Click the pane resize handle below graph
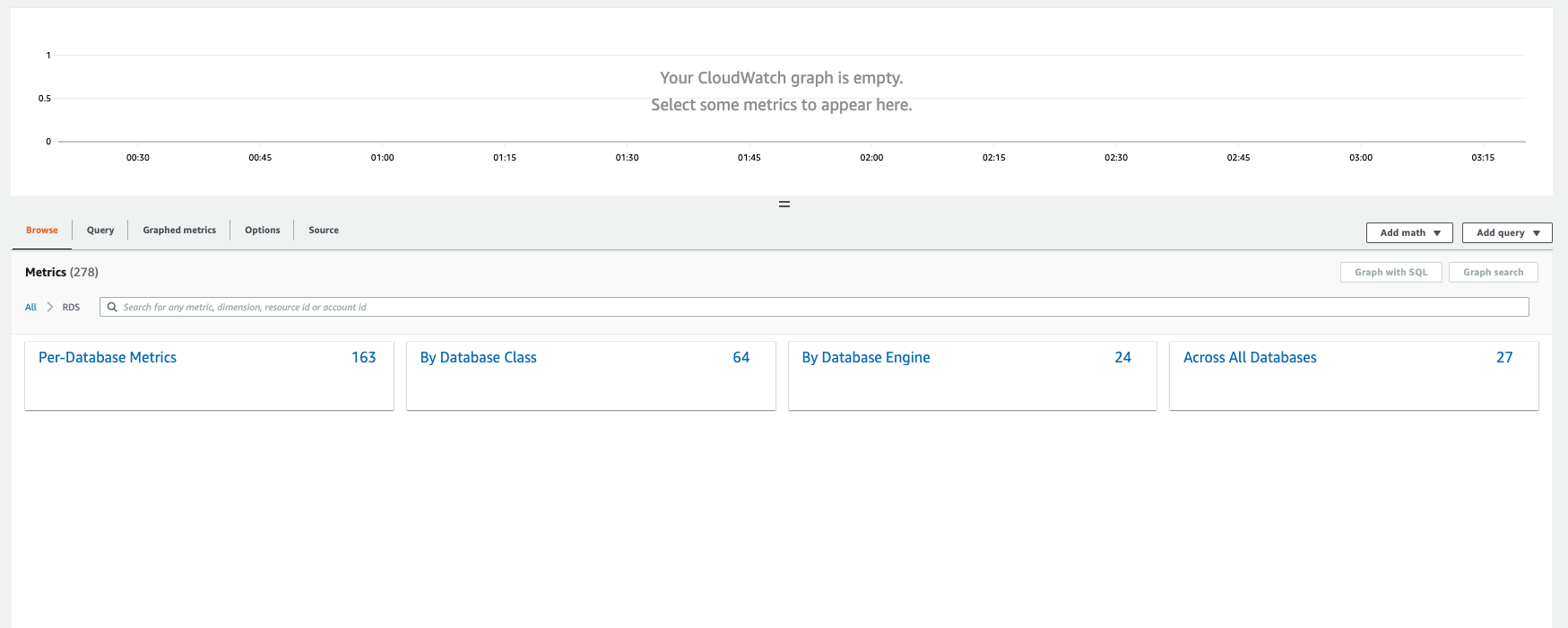The image size is (1568, 628). point(784,205)
